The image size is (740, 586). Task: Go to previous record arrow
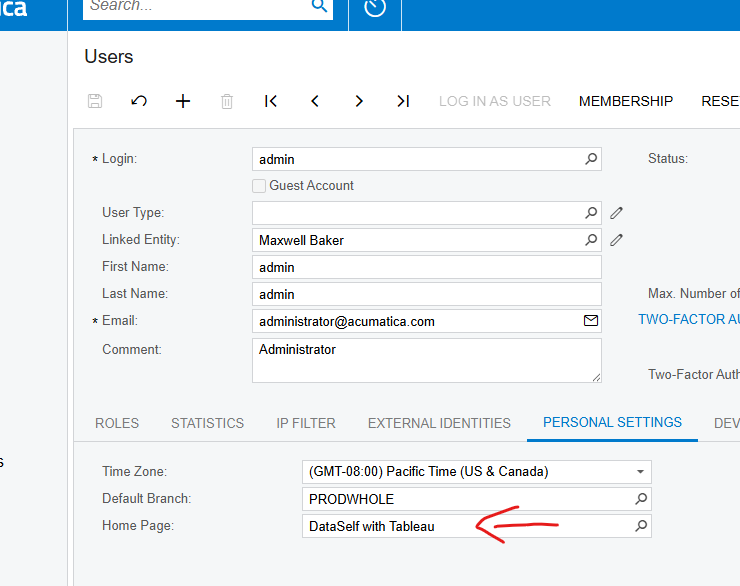(x=315, y=101)
